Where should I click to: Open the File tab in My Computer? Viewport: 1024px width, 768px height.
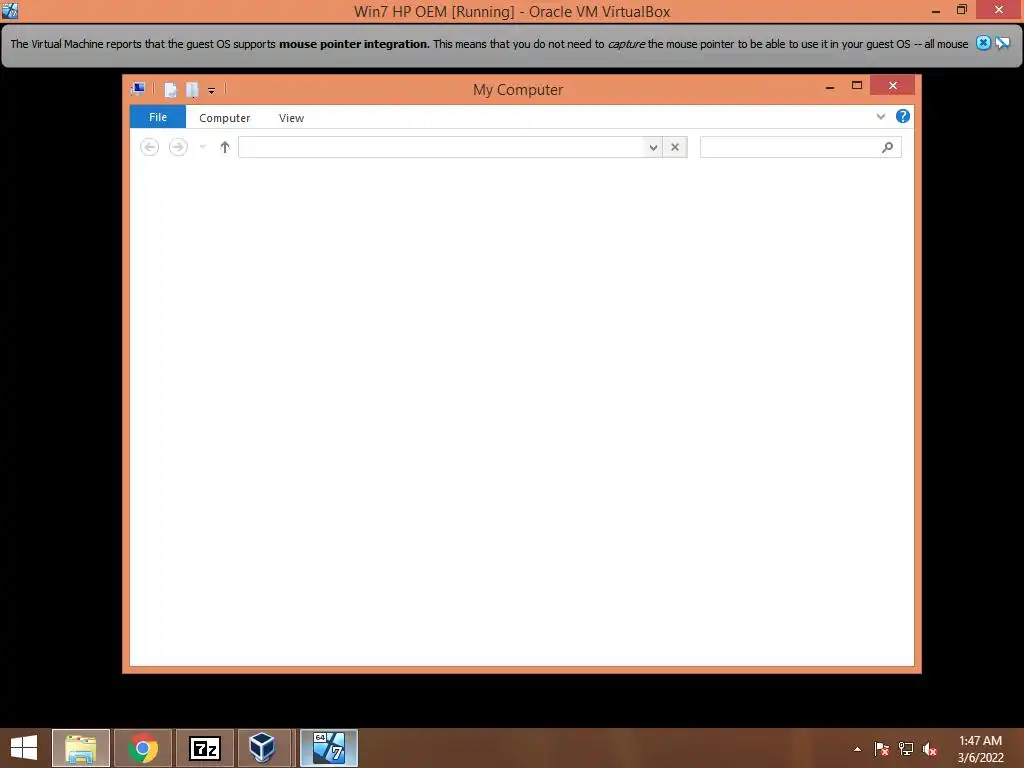pos(157,117)
